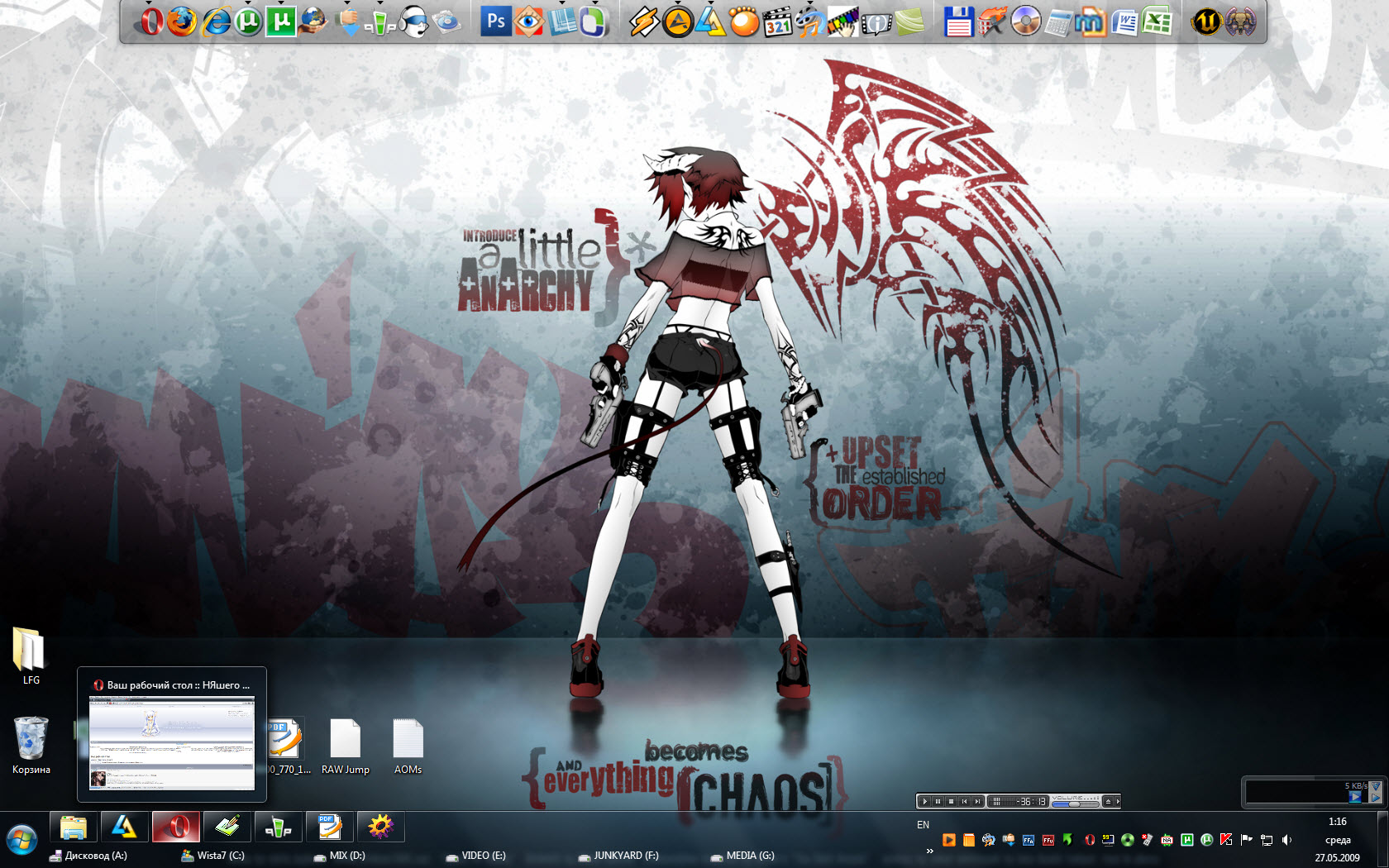Open the calculator icon in dock
Viewport: 1389px width, 868px height.
[x=1058, y=21]
